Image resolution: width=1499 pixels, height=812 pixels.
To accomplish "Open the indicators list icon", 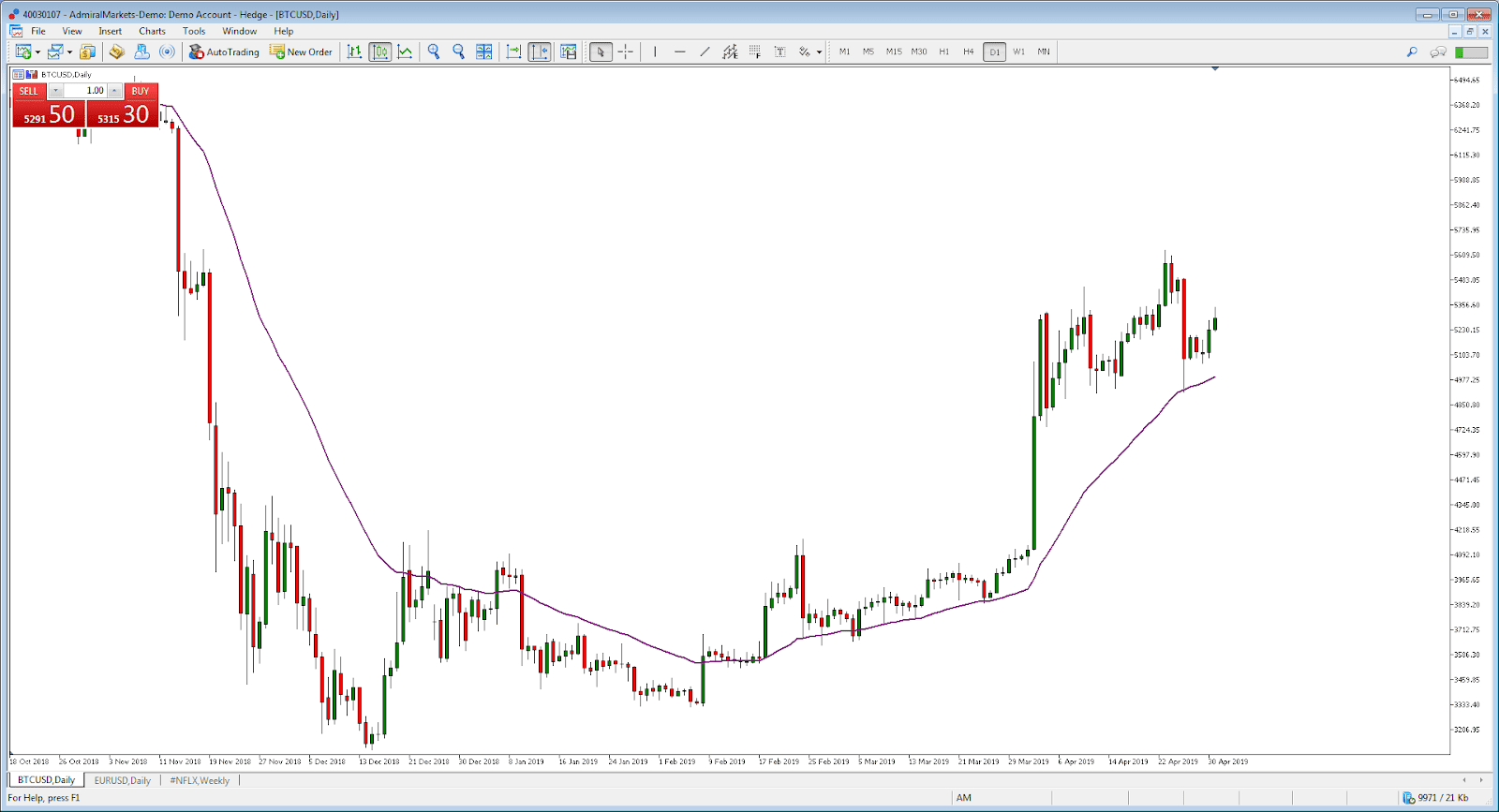I will click(x=568, y=52).
